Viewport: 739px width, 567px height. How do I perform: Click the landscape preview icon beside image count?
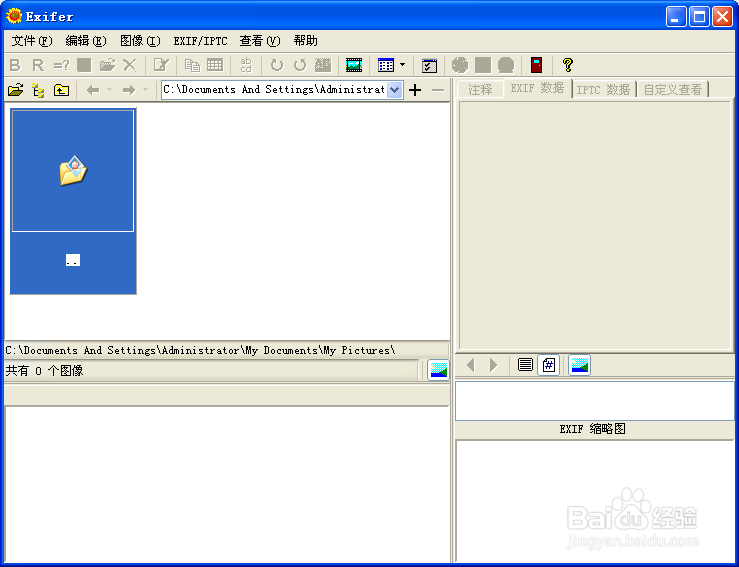click(438, 370)
